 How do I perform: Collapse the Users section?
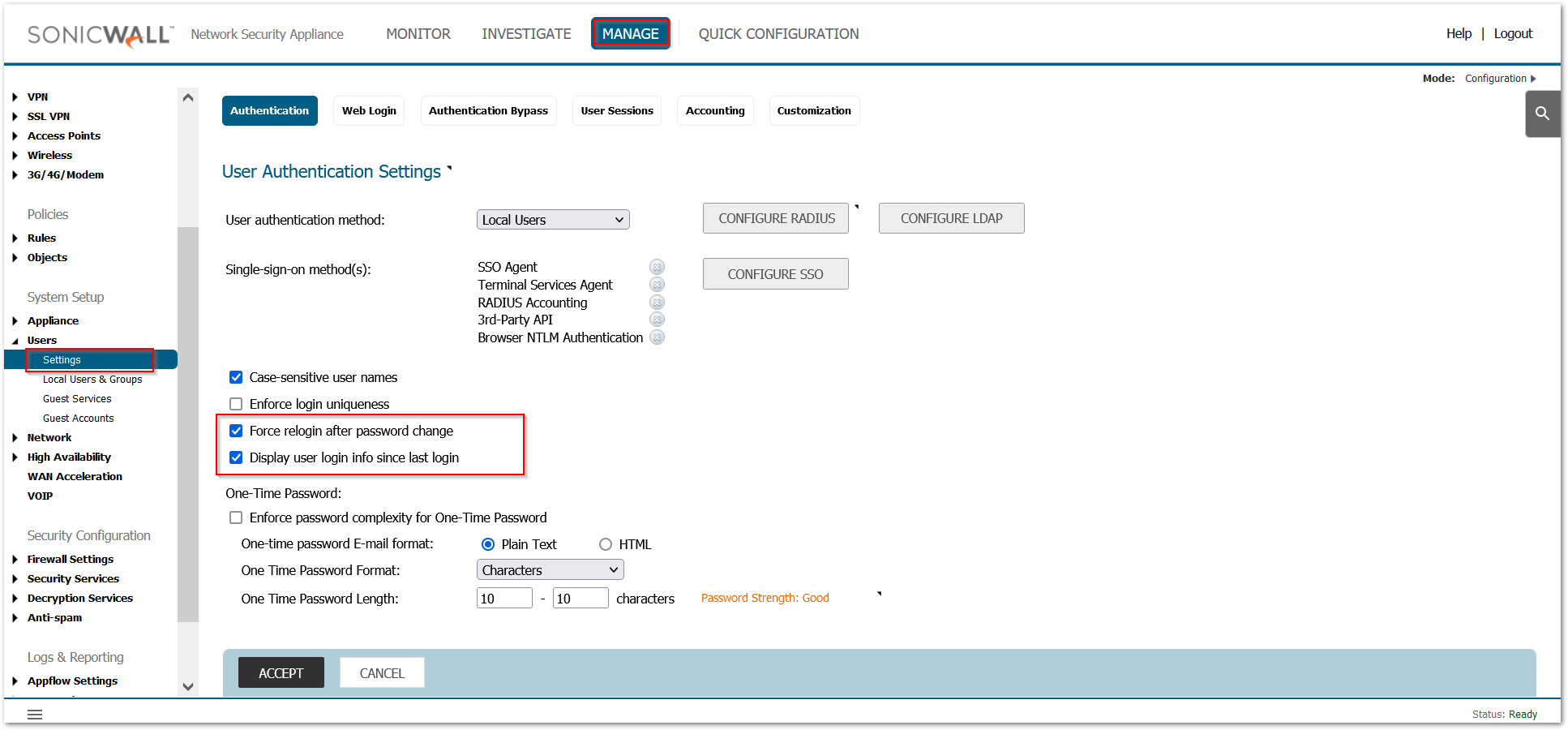click(15, 341)
